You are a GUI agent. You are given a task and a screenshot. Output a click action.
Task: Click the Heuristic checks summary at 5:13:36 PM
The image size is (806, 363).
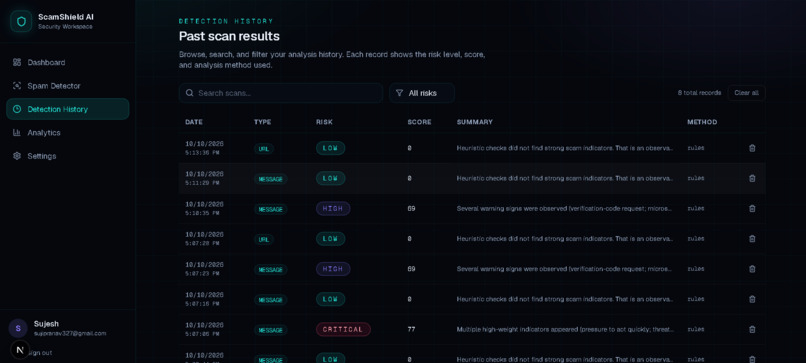pyautogui.click(x=565, y=148)
